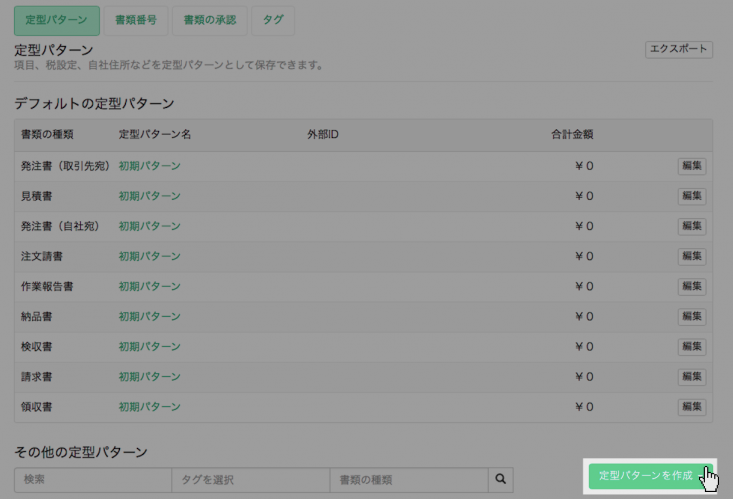
Task: Open the 書類の種類 filter dropdown
Action: (409, 480)
